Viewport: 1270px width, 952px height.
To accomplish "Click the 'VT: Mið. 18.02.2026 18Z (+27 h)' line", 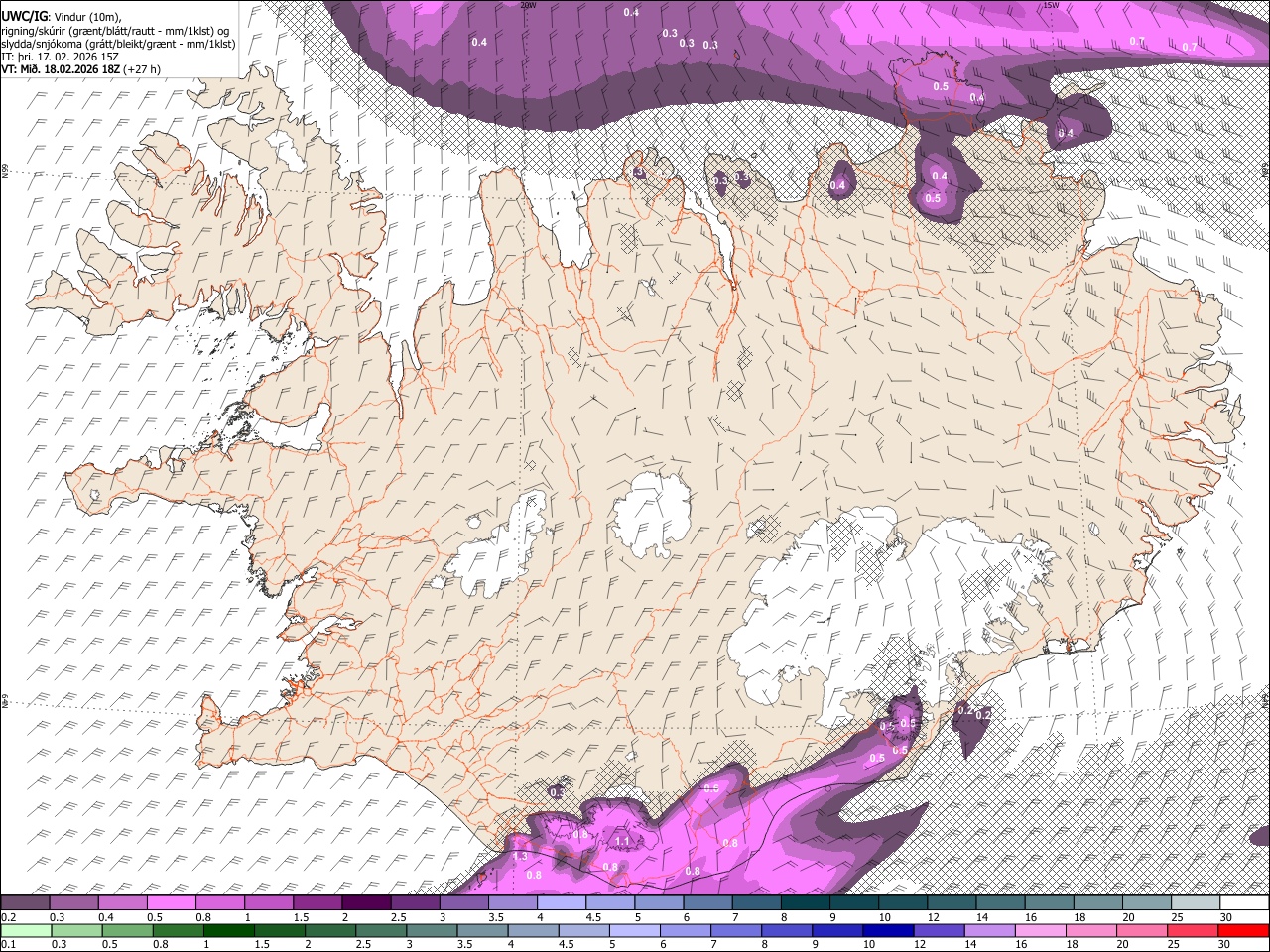I will pyautogui.click(x=81, y=69).
